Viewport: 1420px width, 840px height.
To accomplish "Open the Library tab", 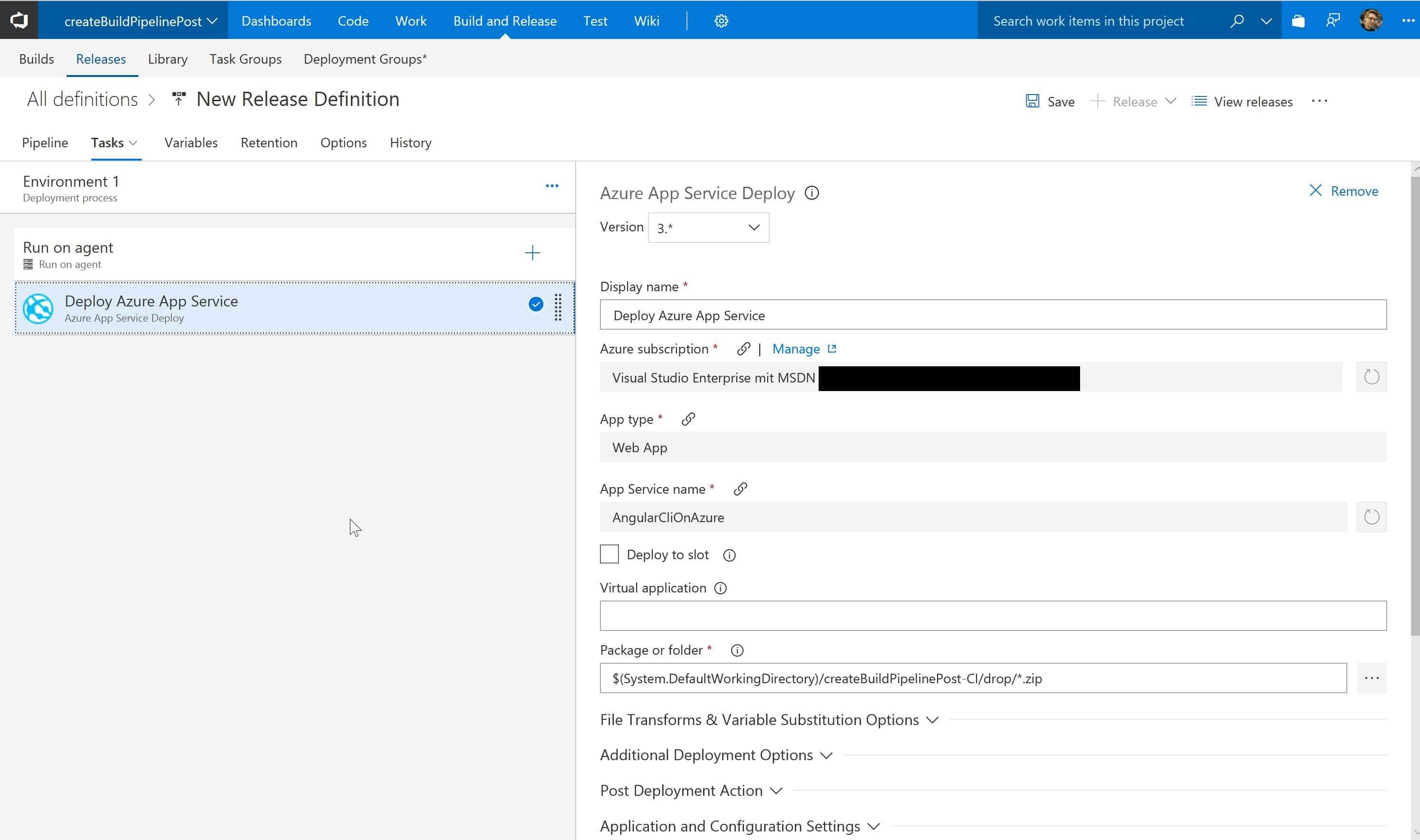I will coord(168,59).
